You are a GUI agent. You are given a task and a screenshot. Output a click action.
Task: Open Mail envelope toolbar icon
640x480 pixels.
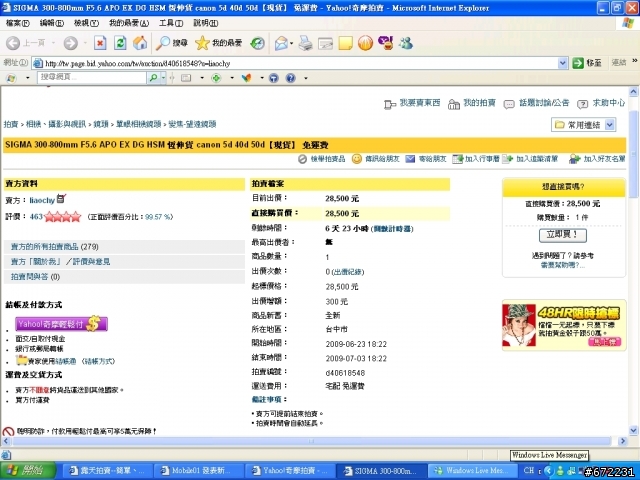tap(281, 43)
